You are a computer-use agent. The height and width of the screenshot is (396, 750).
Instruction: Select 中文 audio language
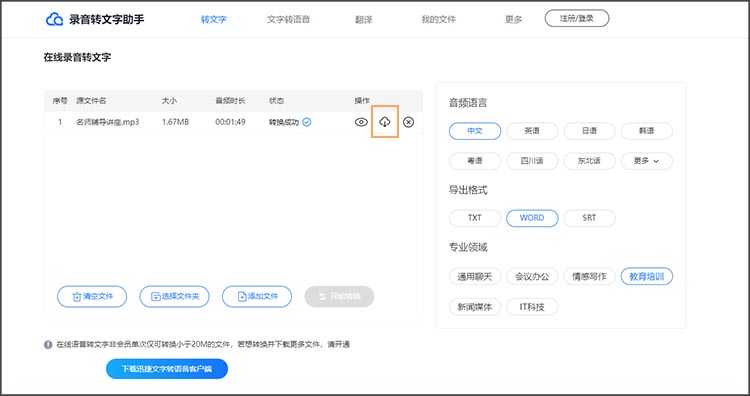tap(475, 131)
